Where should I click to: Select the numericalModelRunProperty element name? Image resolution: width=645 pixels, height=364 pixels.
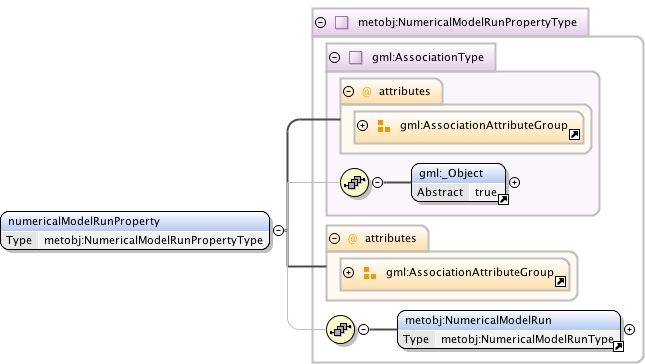(x=84, y=221)
